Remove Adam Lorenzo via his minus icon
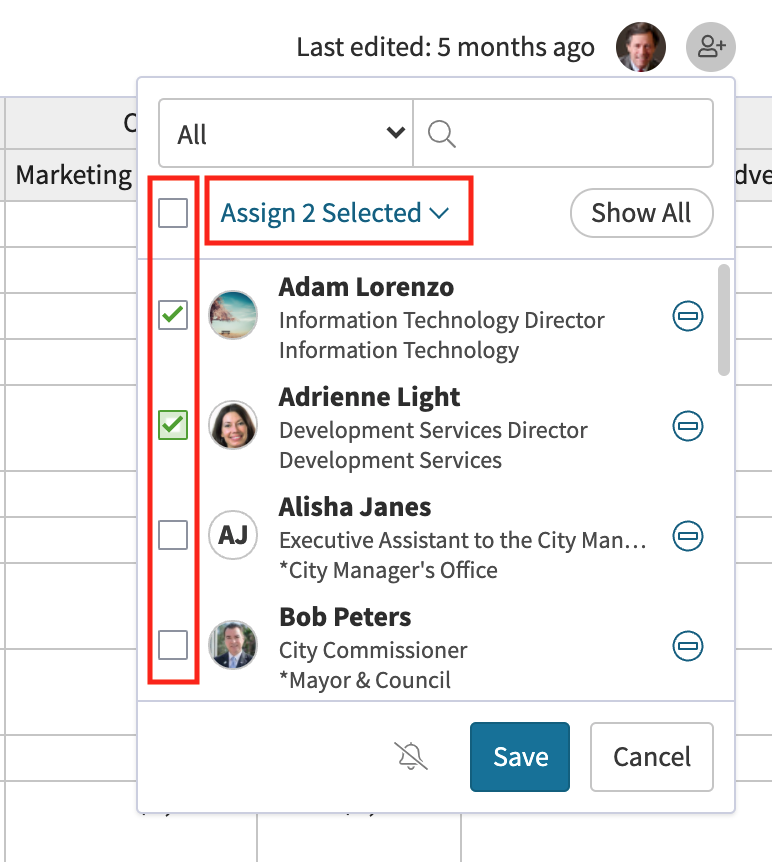 pos(688,316)
